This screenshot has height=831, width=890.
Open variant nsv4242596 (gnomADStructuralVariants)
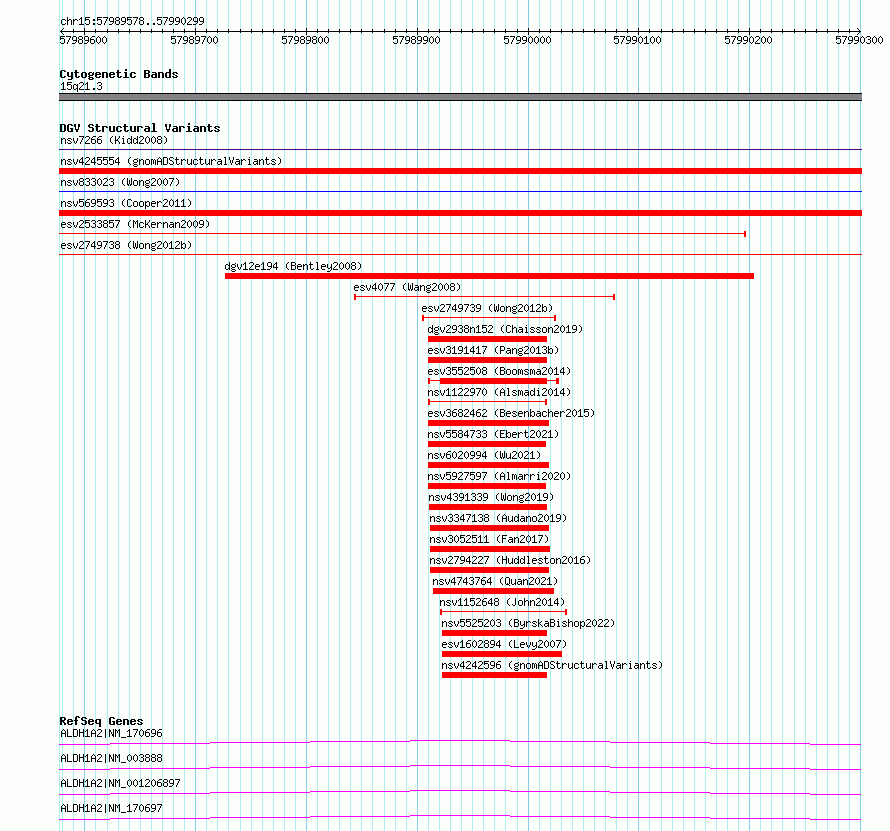552,665
